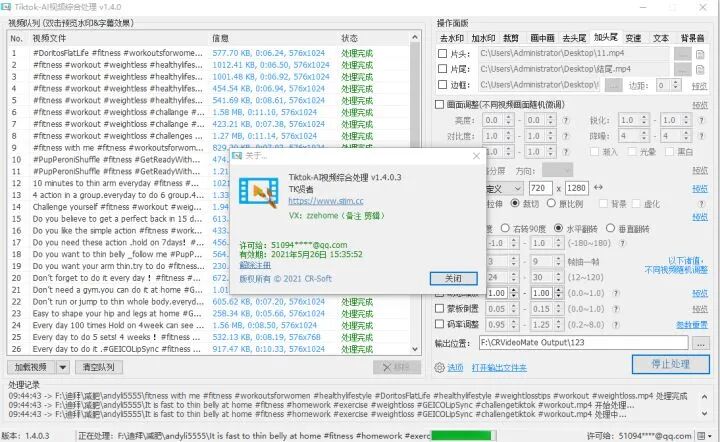Enable the 边框 border checkbox
Viewport: 720px width, 442px height.
(442, 84)
